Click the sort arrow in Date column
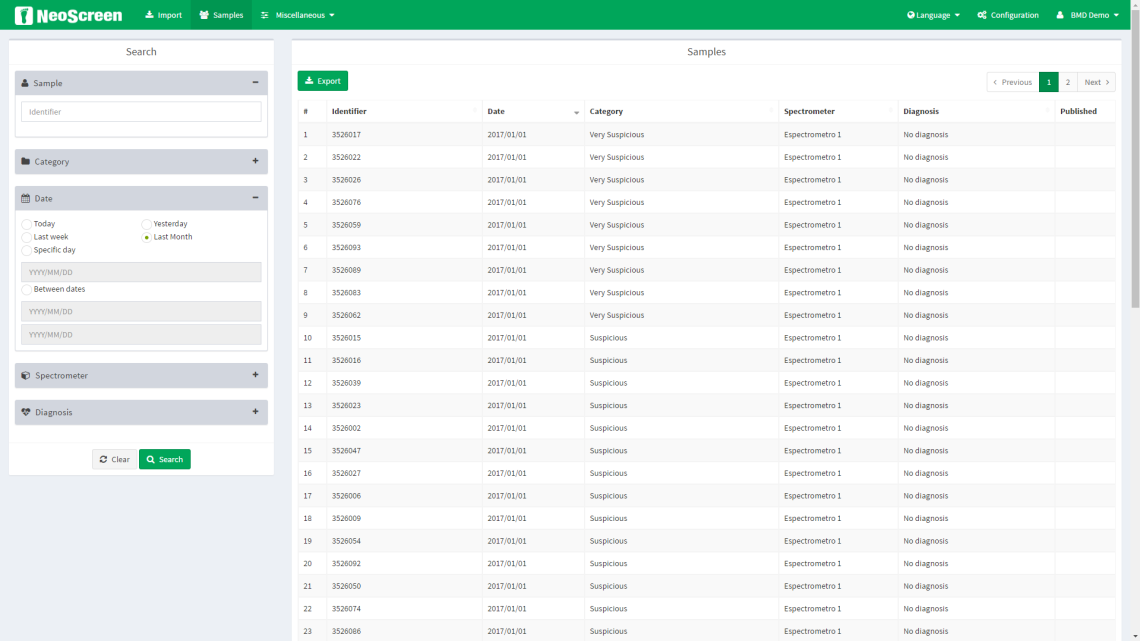Screen dimensions: 1140x641 (576, 112)
